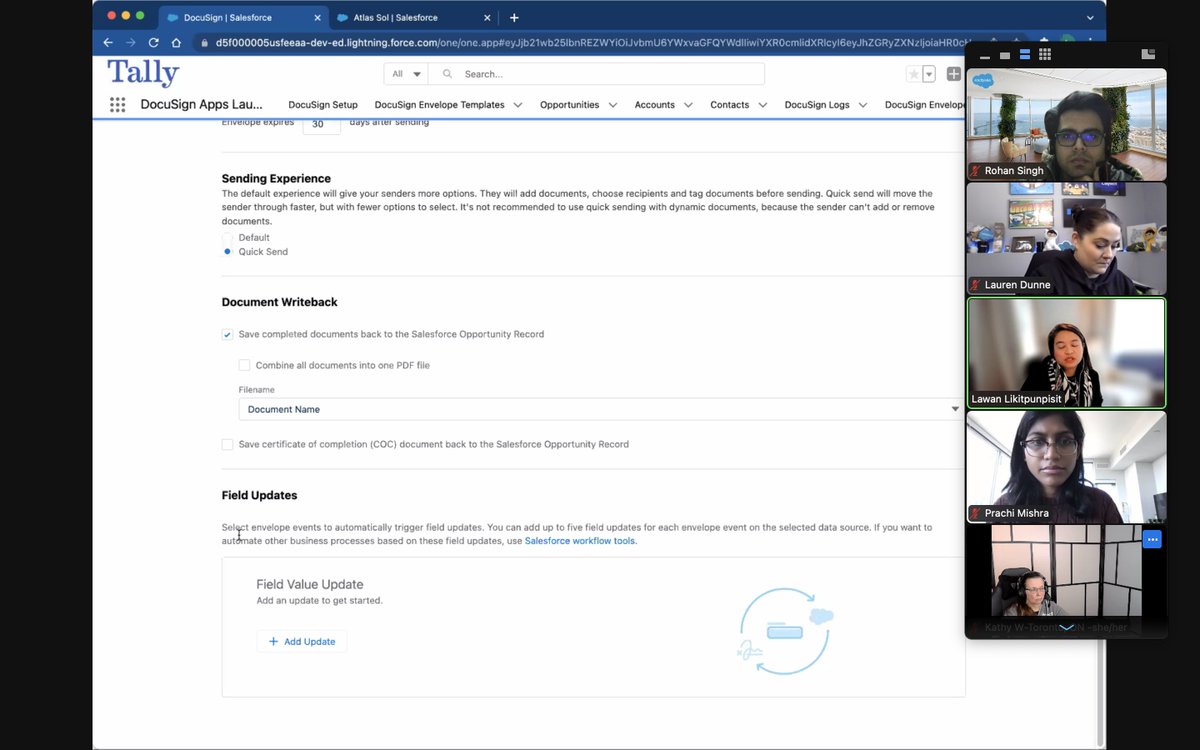This screenshot has width=1200, height=750.
Task: Go to the browser home icon
Action: point(176,43)
